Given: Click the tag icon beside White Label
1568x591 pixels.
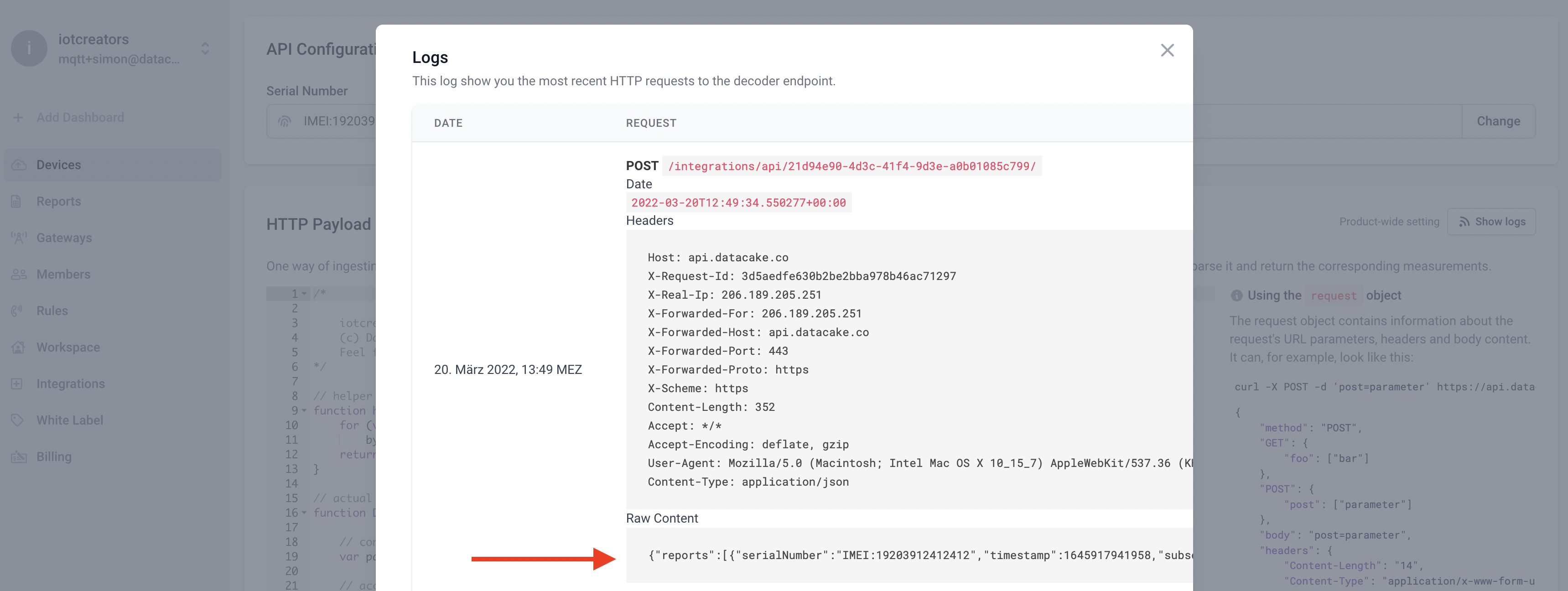Looking at the screenshot, I should click(x=18, y=420).
